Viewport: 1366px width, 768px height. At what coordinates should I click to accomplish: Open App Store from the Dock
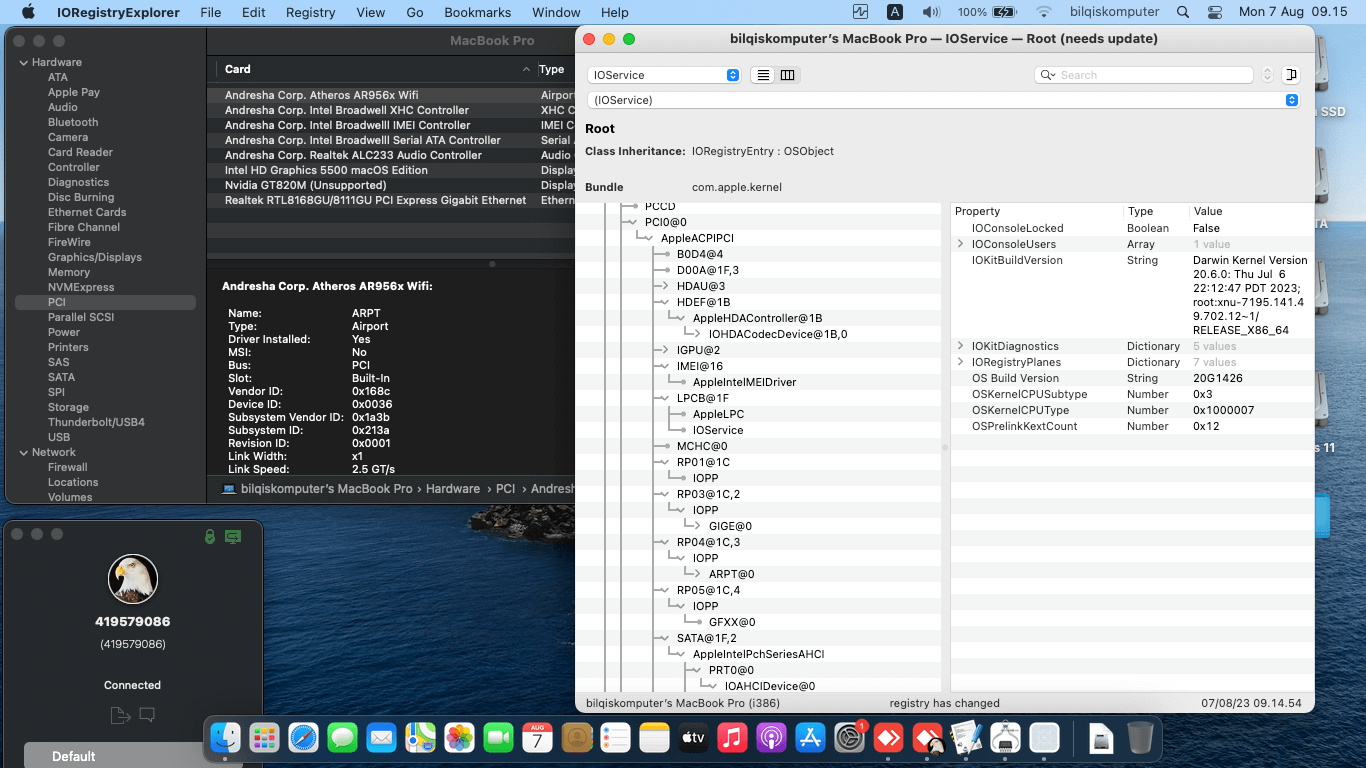point(810,739)
